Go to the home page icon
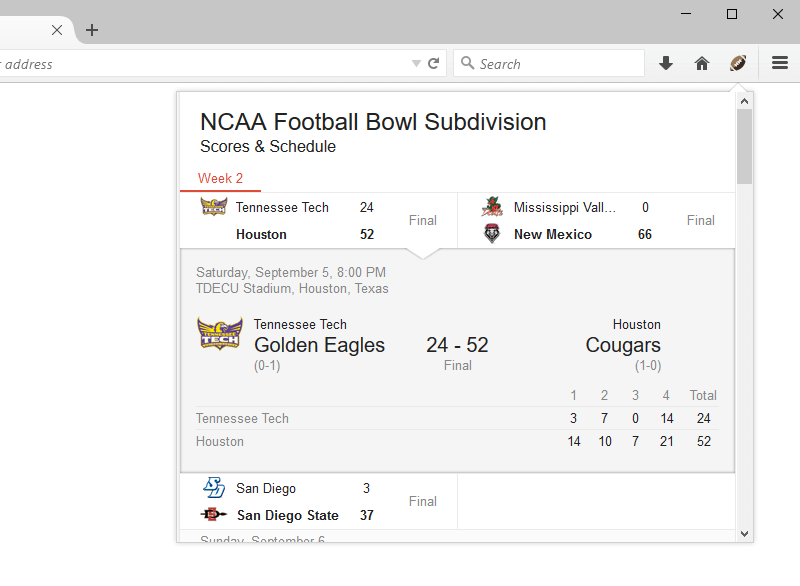Viewport: 800px width, 586px height. [x=702, y=64]
